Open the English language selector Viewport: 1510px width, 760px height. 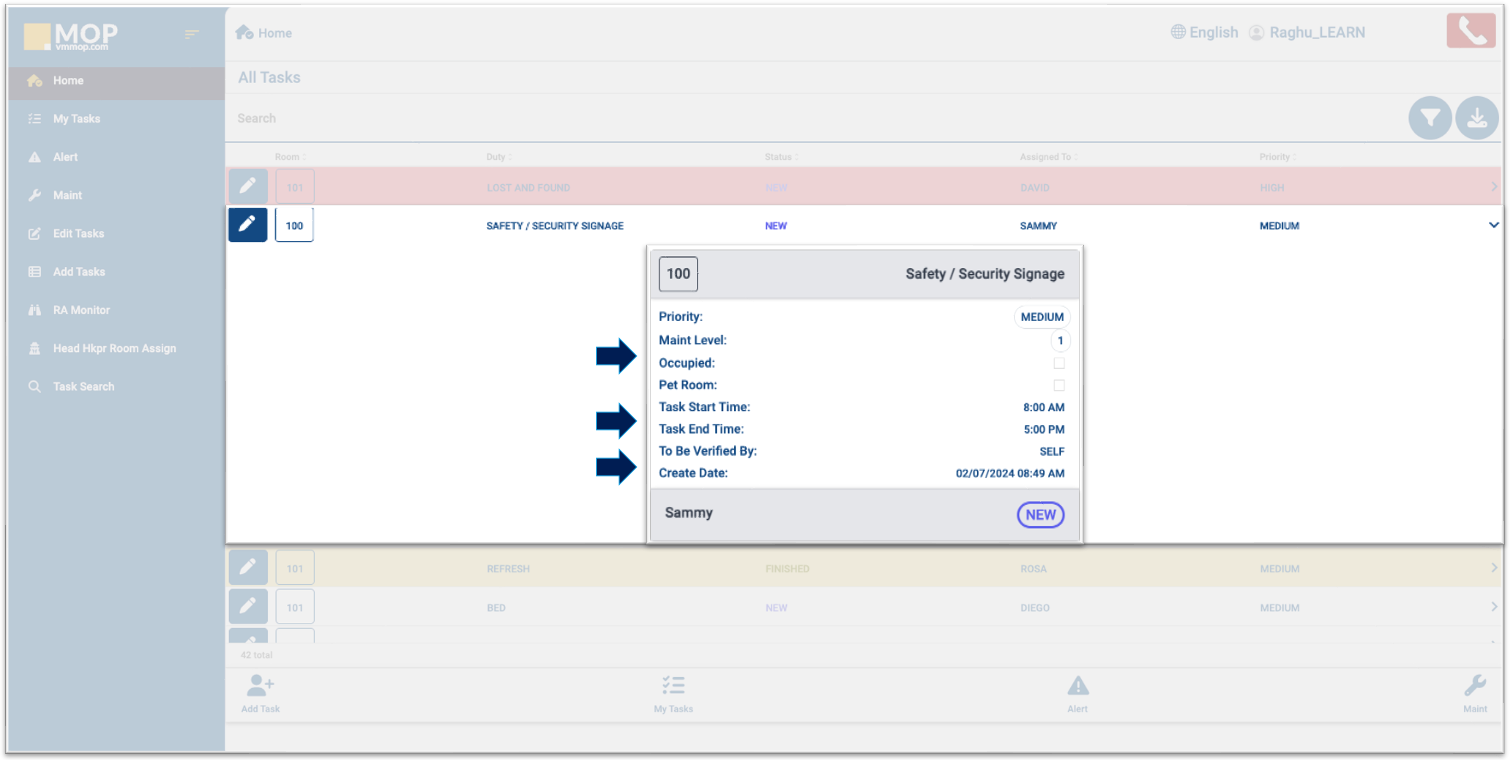tap(1204, 33)
